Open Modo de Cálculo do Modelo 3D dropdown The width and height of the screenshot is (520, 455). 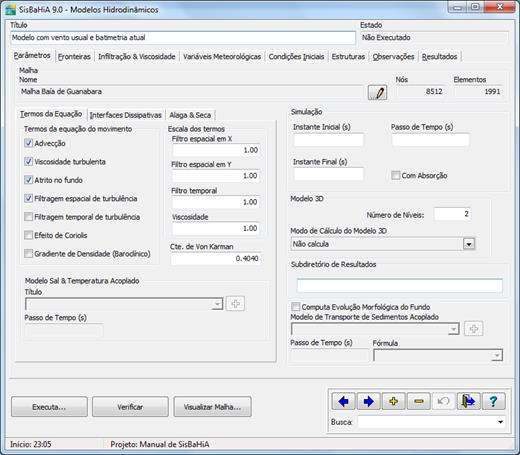(469, 244)
